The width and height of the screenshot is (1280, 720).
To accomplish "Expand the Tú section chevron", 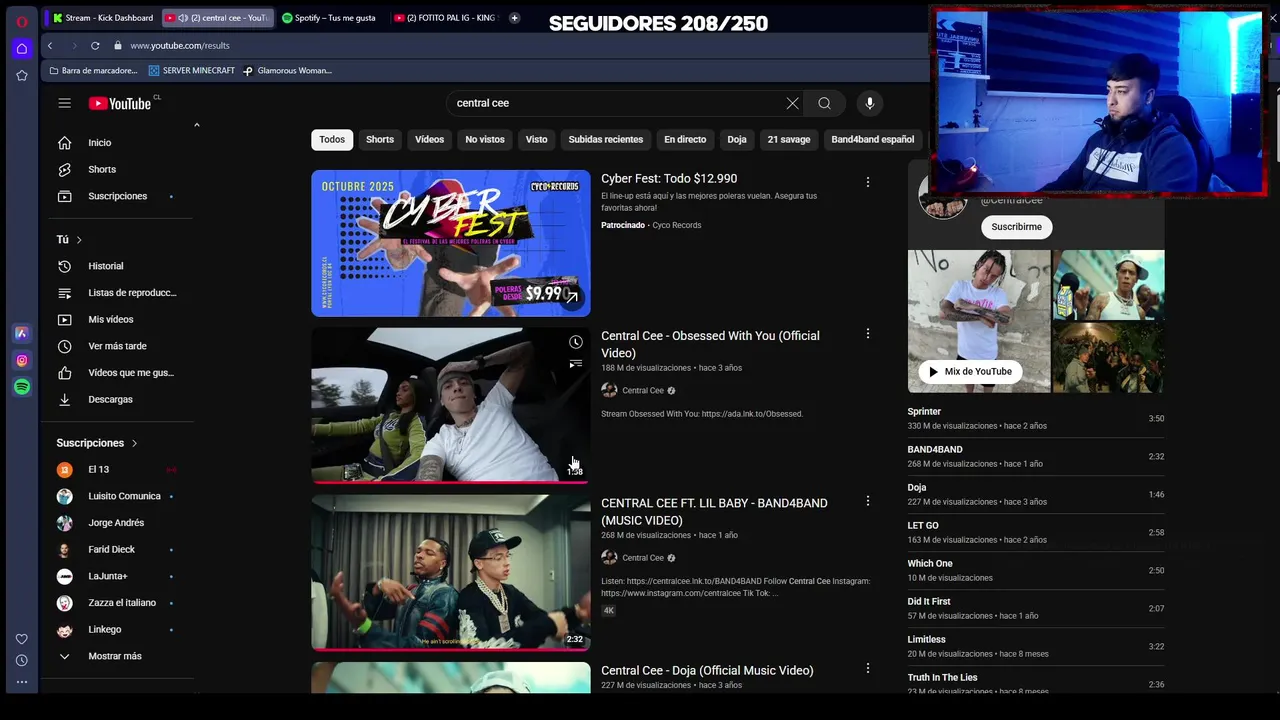I will pyautogui.click(x=79, y=240).
